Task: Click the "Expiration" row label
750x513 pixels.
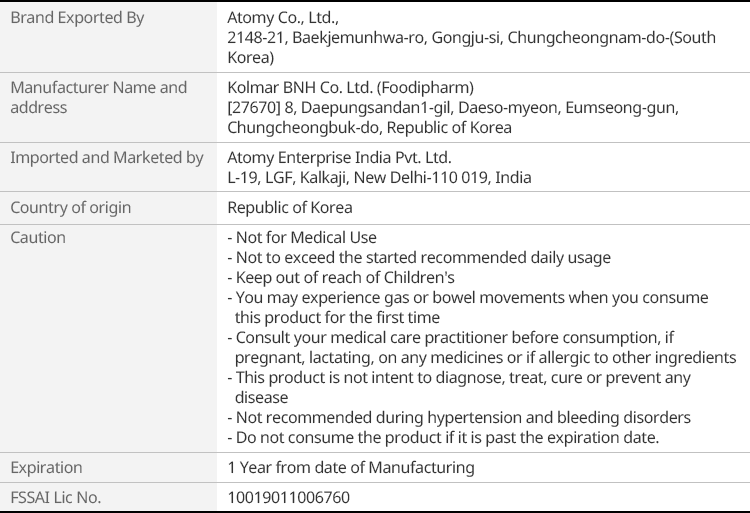Action: tap(46, 468)
